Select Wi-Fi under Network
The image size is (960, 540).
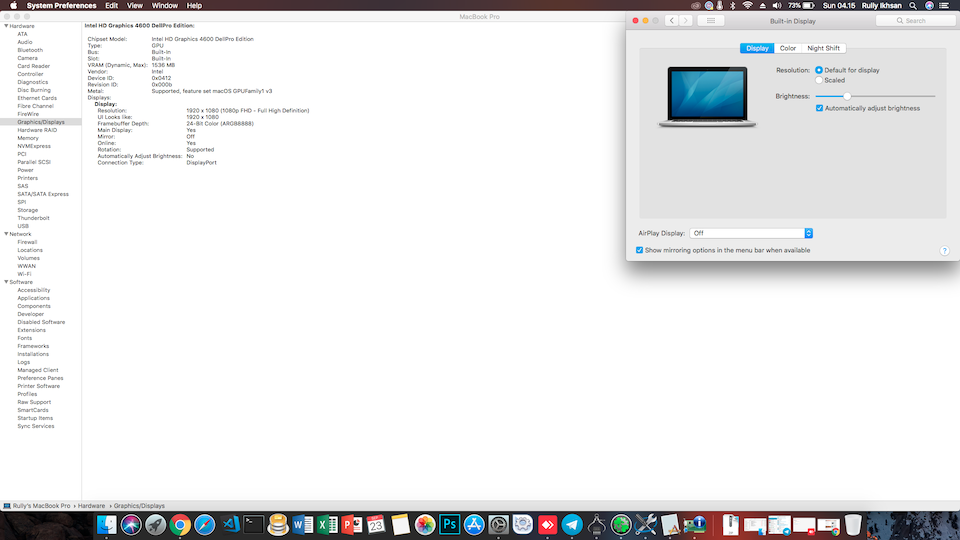click(x=24, y=274)
